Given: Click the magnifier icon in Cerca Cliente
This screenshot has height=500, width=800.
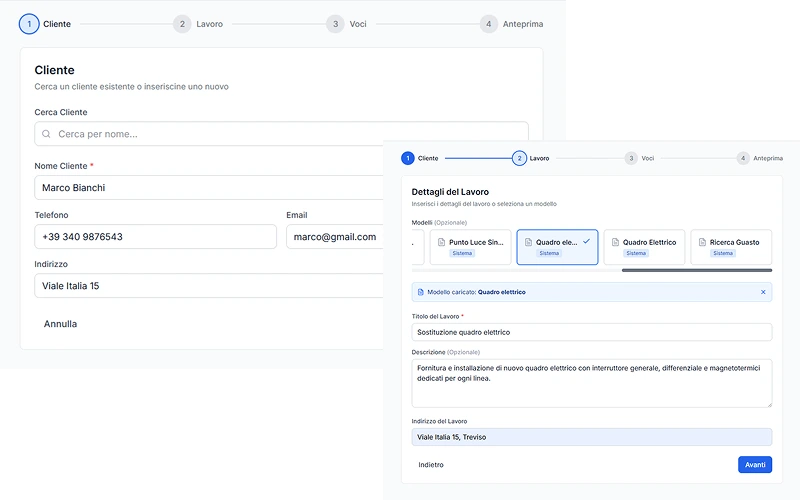Looking at the screenshot, I should 46,134.
